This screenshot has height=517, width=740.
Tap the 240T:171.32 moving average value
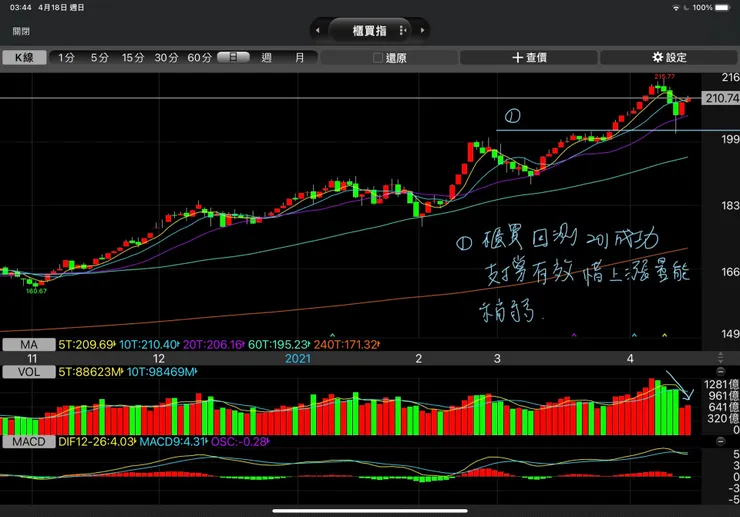[x=346, y=345]
